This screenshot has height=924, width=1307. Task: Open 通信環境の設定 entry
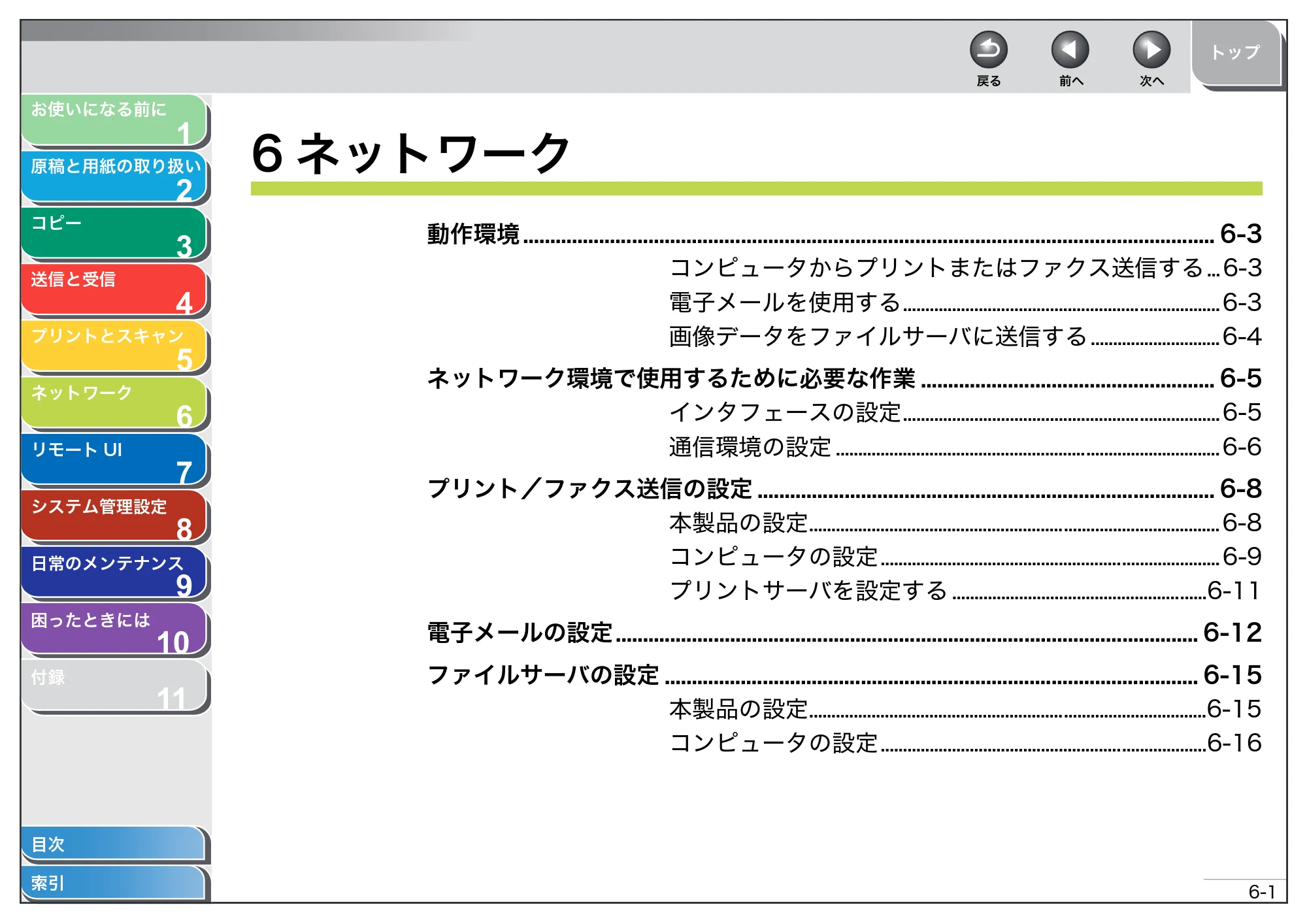[x=965, y=447]
